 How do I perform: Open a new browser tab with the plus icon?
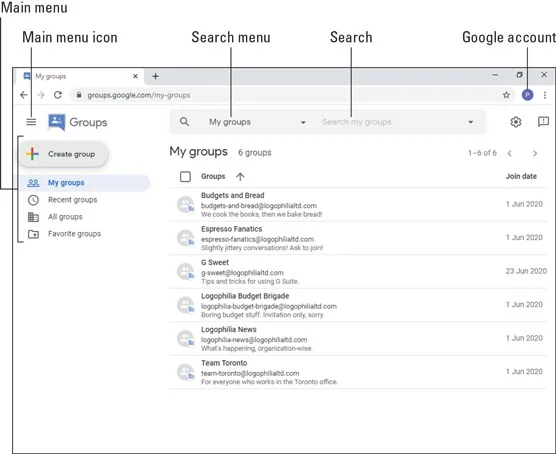pyautogui.click(x=155, y=76)
